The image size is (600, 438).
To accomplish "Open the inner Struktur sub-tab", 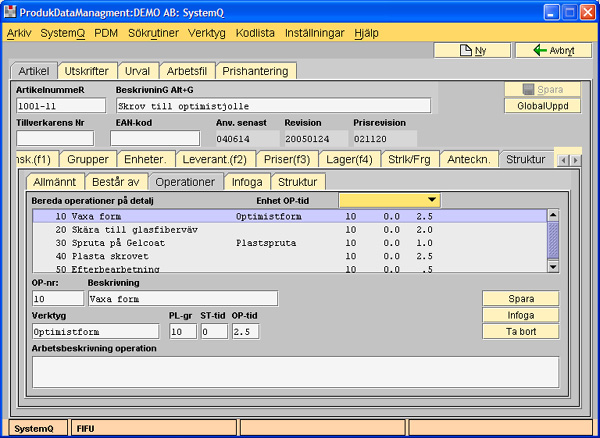I will click(x=298, y=182).
